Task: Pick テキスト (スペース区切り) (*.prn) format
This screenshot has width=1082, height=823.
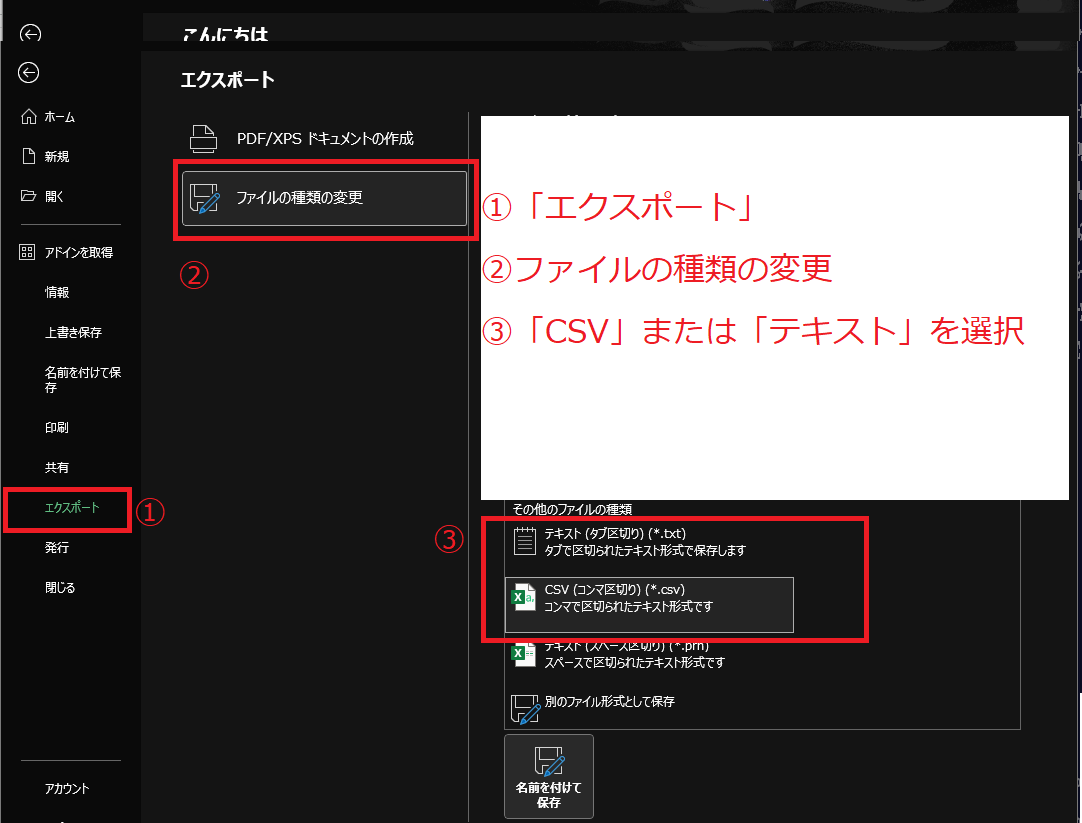Action: pos(649,654)
